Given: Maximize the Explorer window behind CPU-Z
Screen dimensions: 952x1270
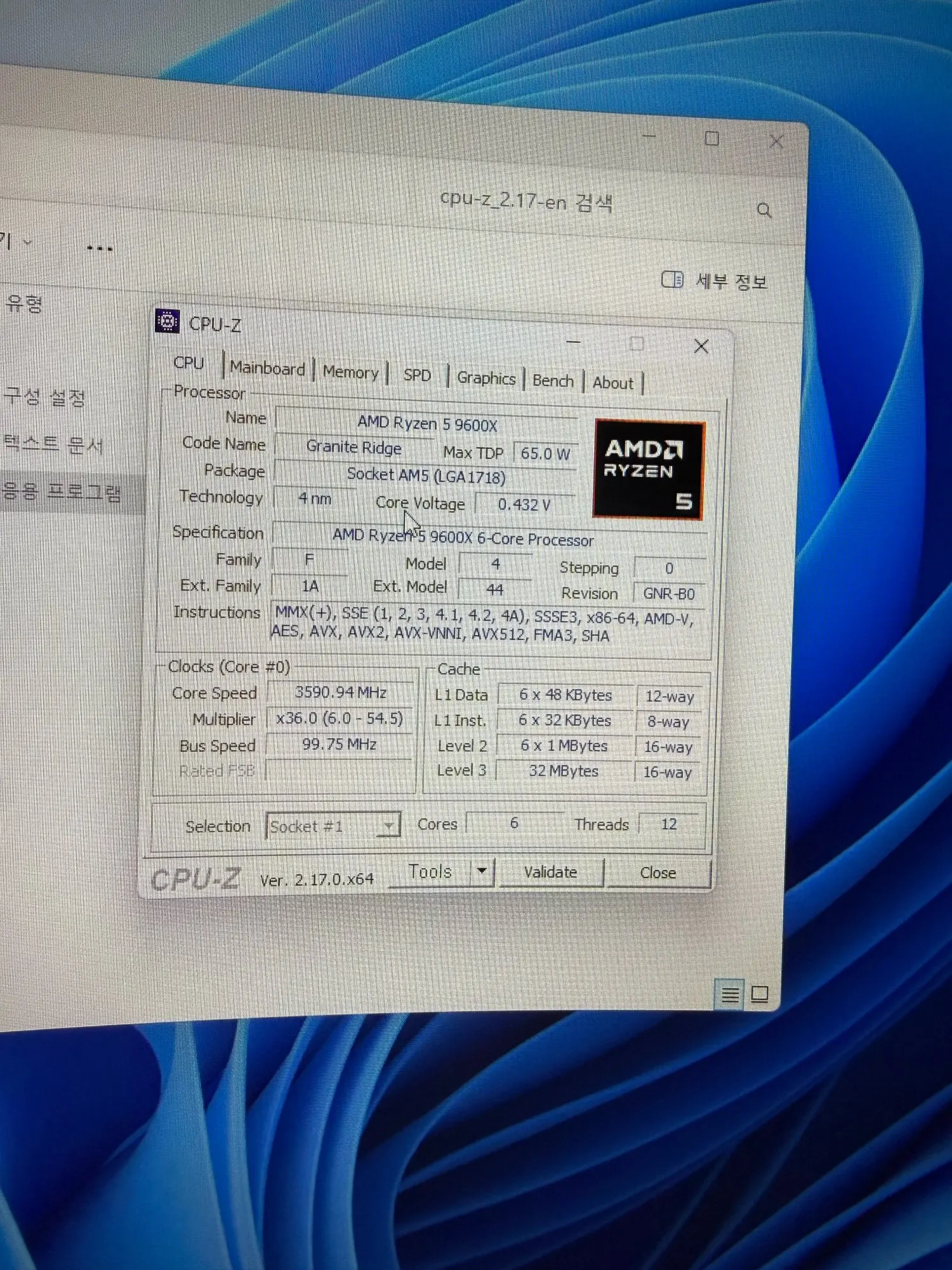Looking at the screenshot, I should [x=712, y=138].
